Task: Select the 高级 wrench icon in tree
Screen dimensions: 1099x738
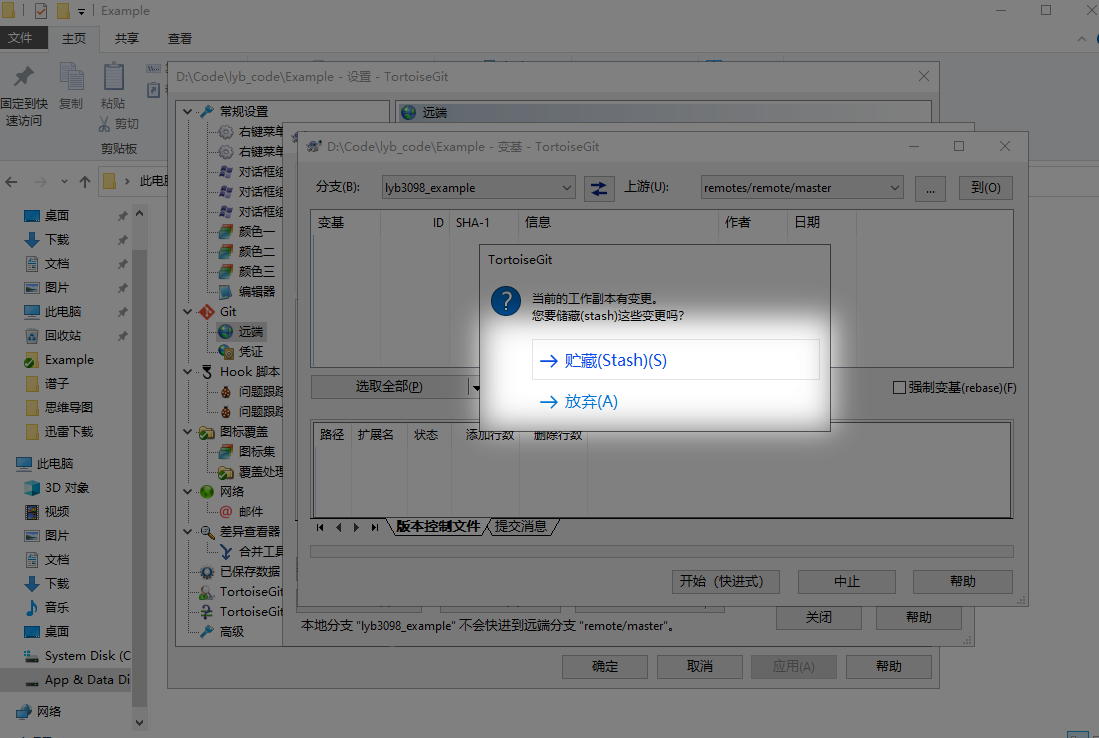Action: (207, 631)
